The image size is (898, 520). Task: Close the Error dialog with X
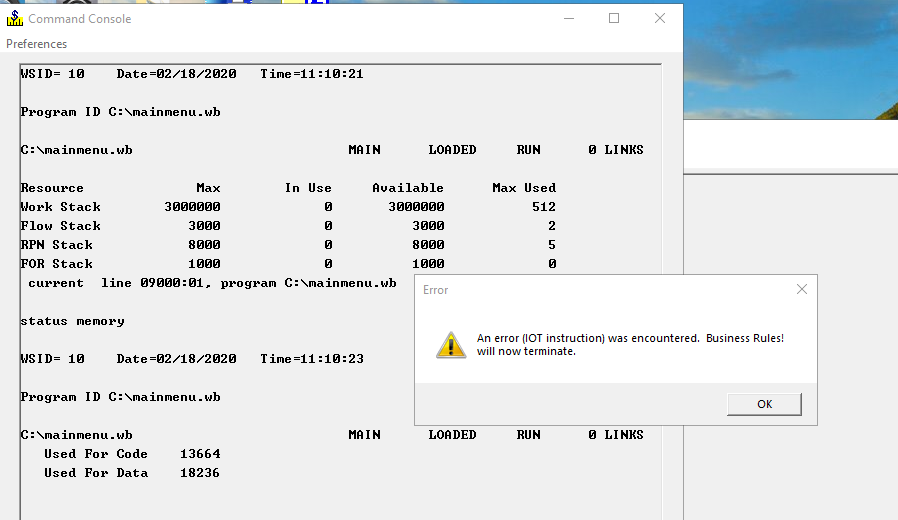pos(801,290)
